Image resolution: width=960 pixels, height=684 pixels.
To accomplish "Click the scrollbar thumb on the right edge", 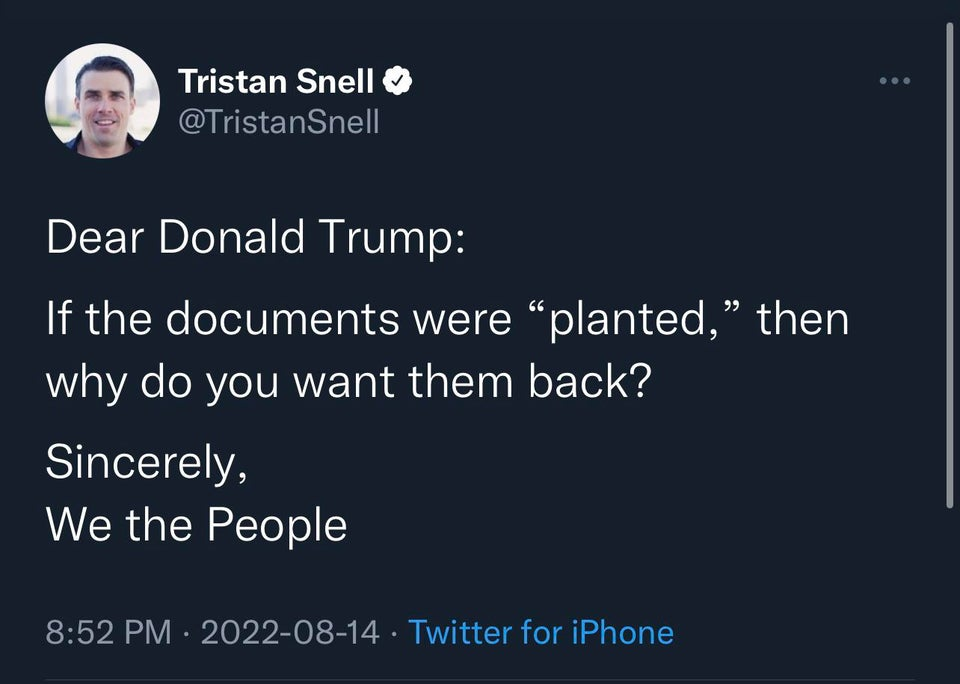I will click(950, 265).
